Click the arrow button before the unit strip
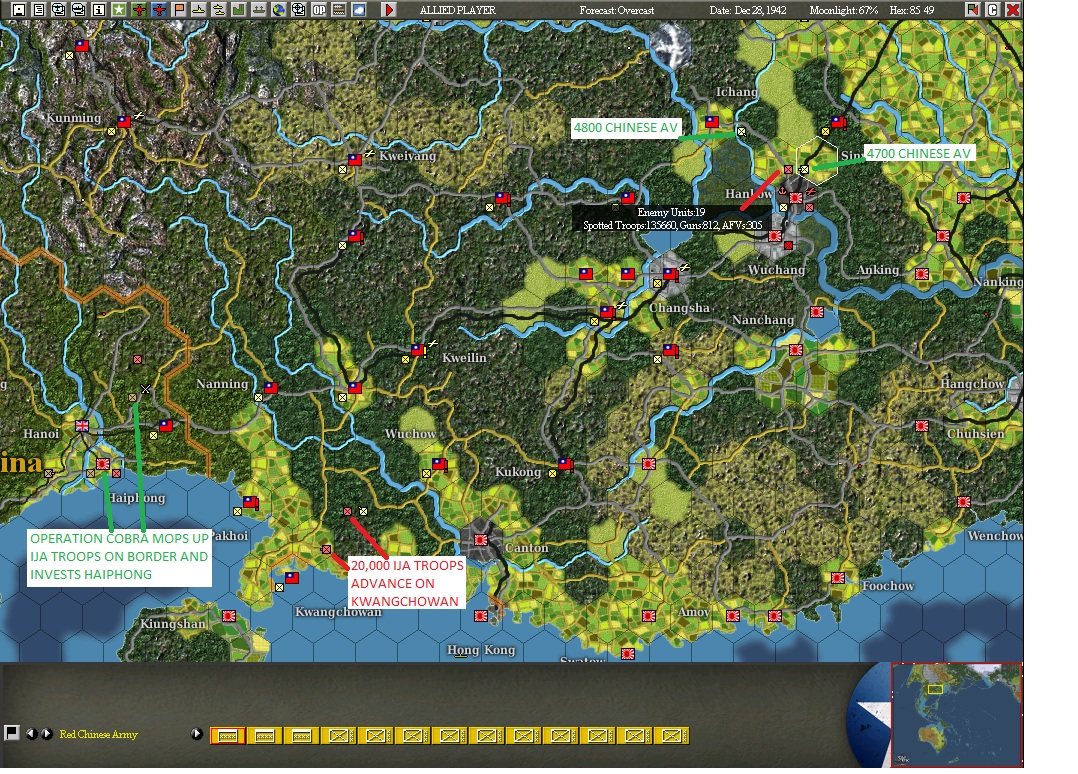The height and width of the screenshot is (774, 1078). [x=197, y=733]
